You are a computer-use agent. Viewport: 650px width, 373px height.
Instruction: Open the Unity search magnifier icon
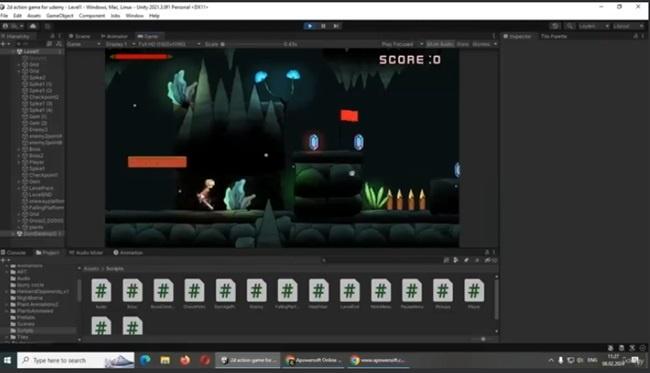570,26
